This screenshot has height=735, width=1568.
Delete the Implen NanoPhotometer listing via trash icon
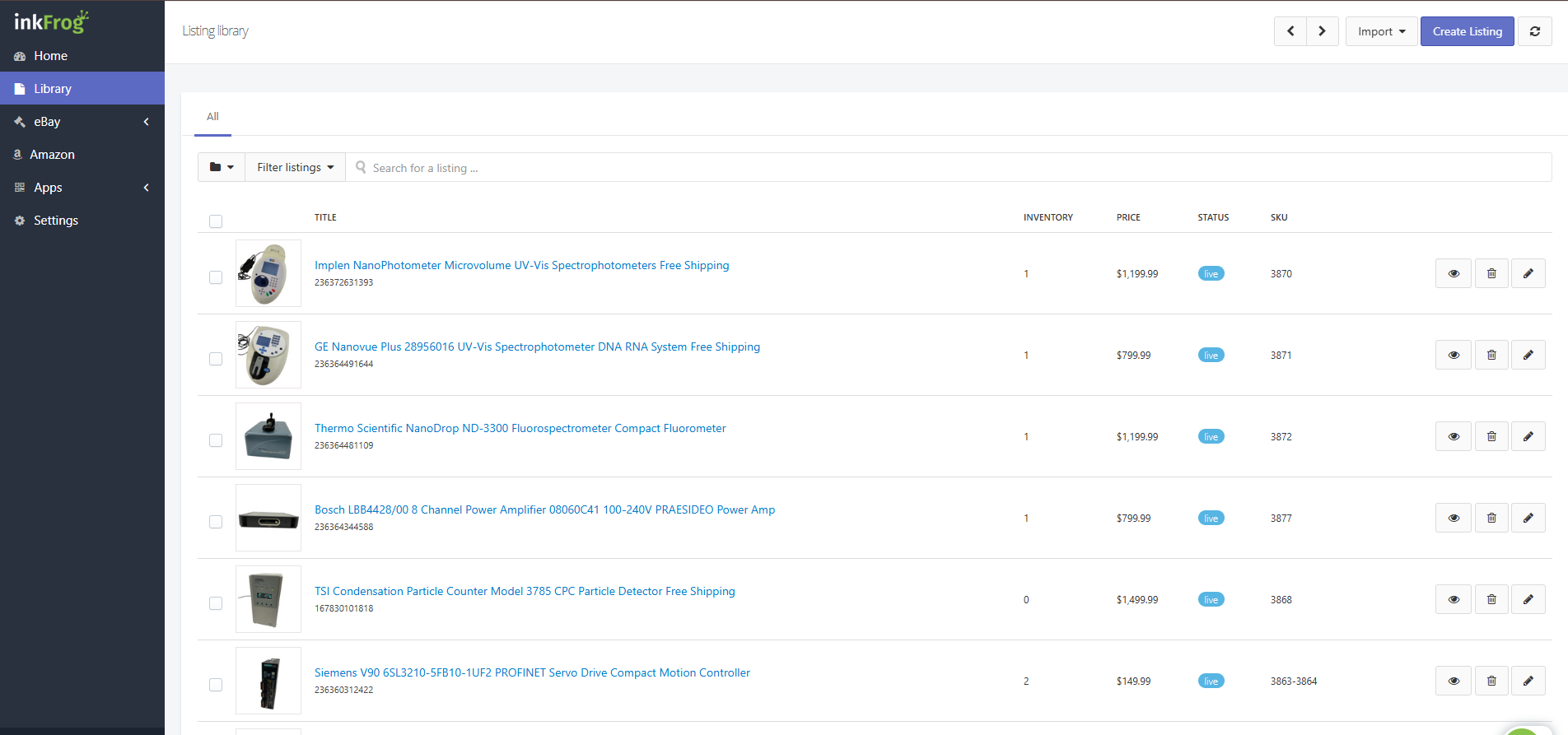(x=1491, y=273)
